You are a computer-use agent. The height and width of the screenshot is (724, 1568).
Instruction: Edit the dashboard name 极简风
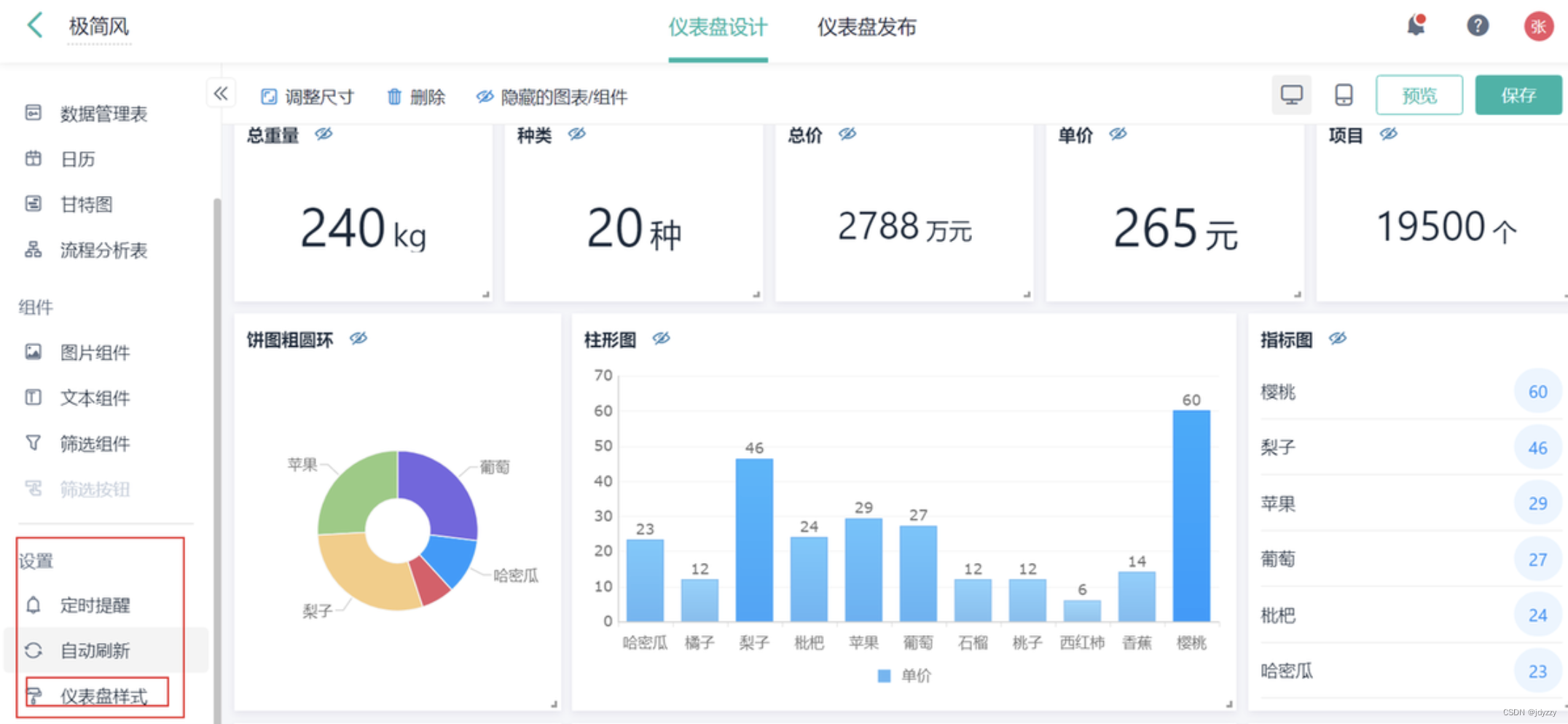(x=99, y=26)
